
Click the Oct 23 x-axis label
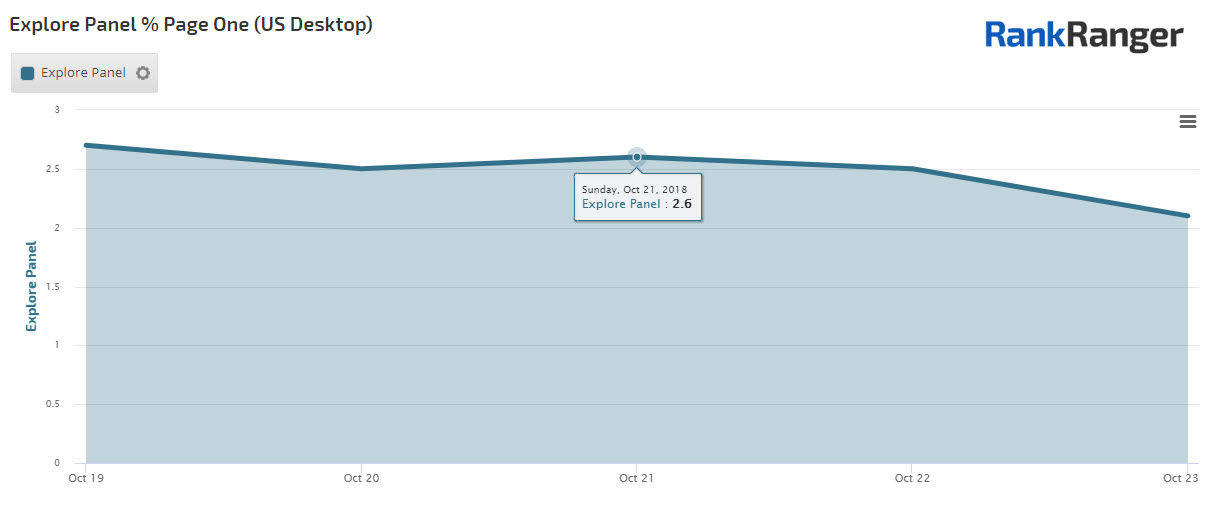pos(1180,478)
